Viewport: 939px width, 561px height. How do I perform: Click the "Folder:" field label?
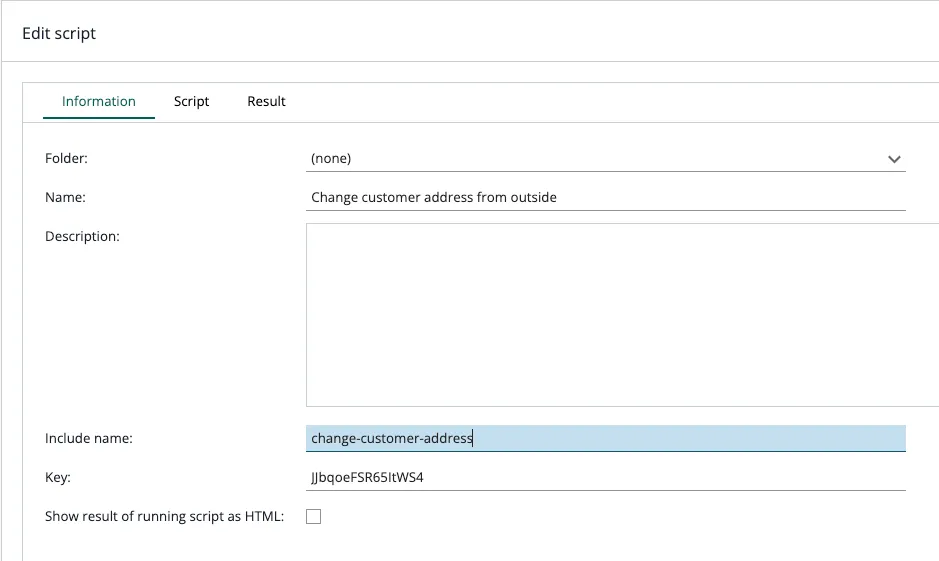67,158
